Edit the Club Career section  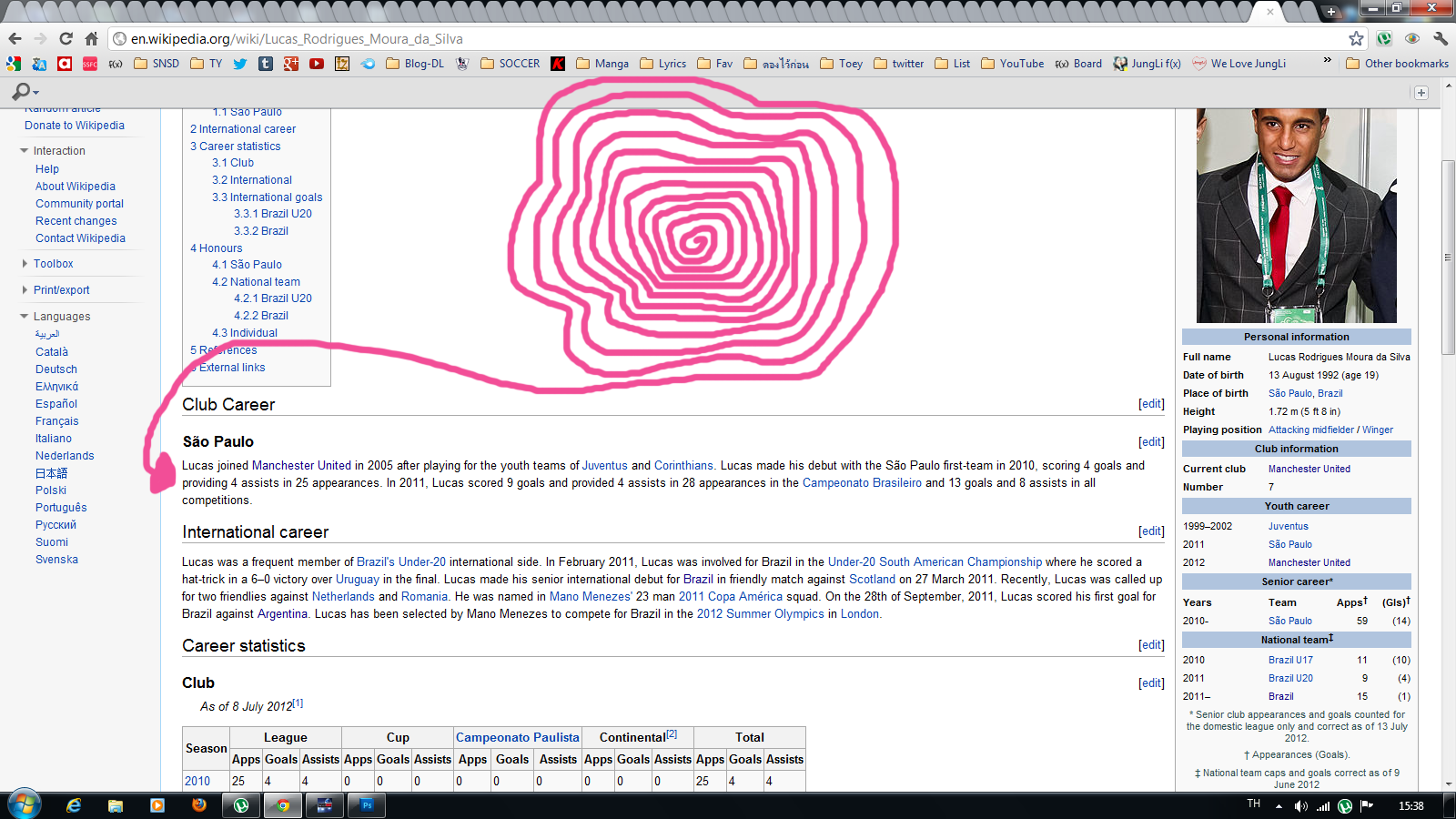click(x=1151, y=404)
